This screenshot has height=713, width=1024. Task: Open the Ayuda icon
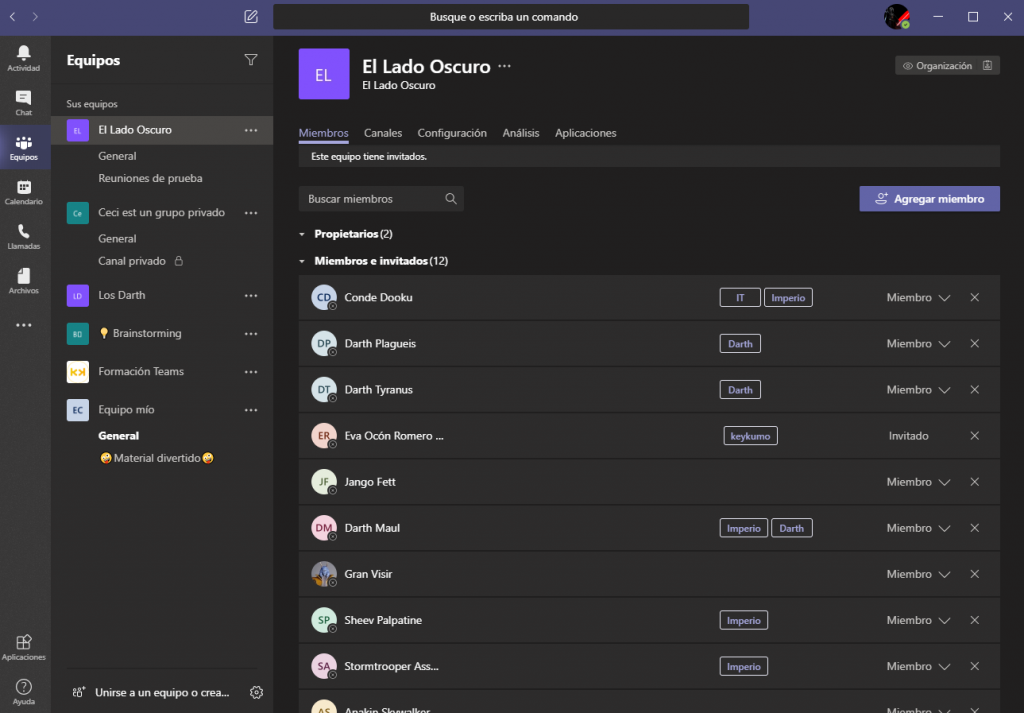(x=23, y=690)
